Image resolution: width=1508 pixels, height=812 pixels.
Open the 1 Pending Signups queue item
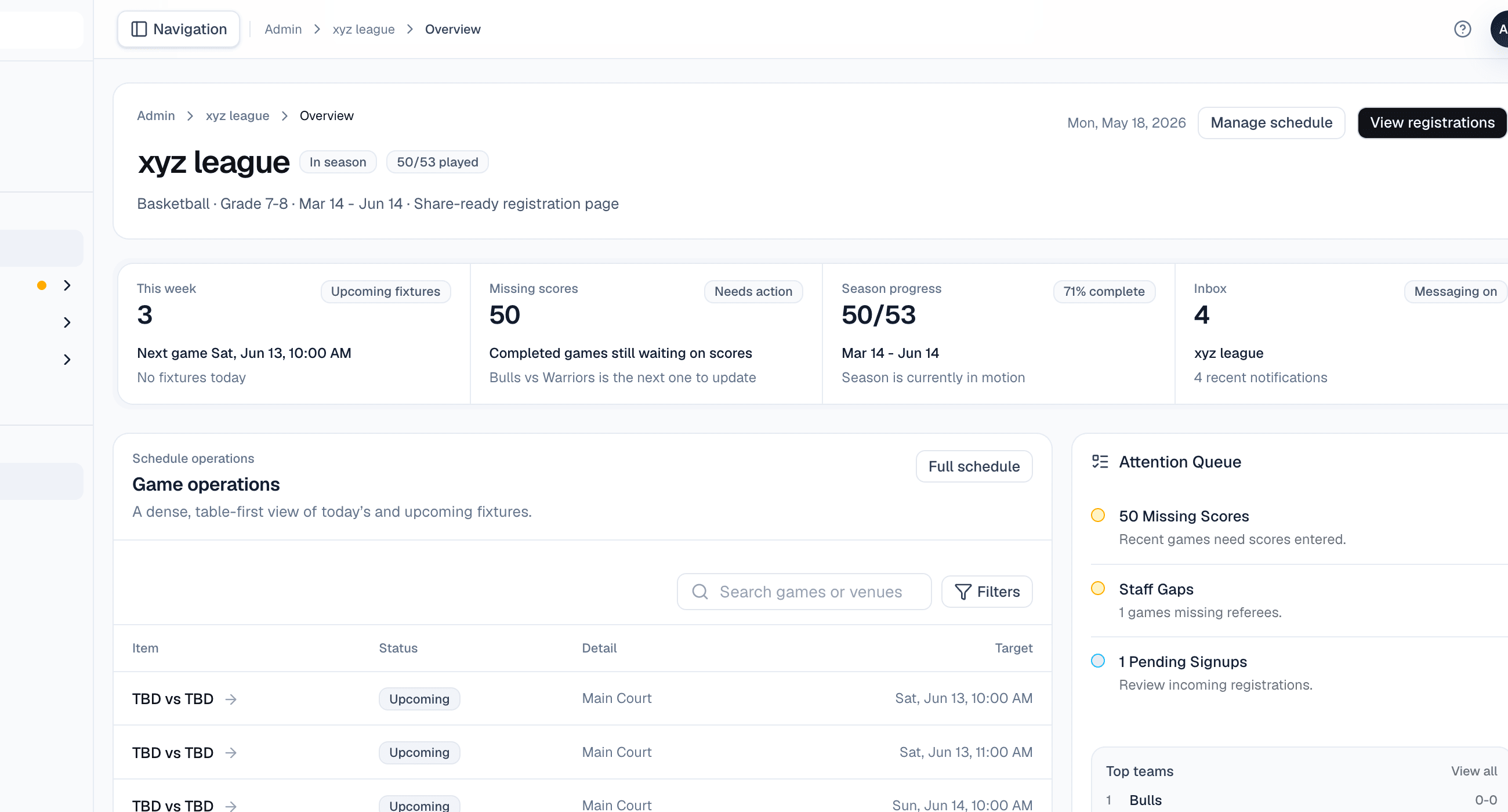[1300, 673]
